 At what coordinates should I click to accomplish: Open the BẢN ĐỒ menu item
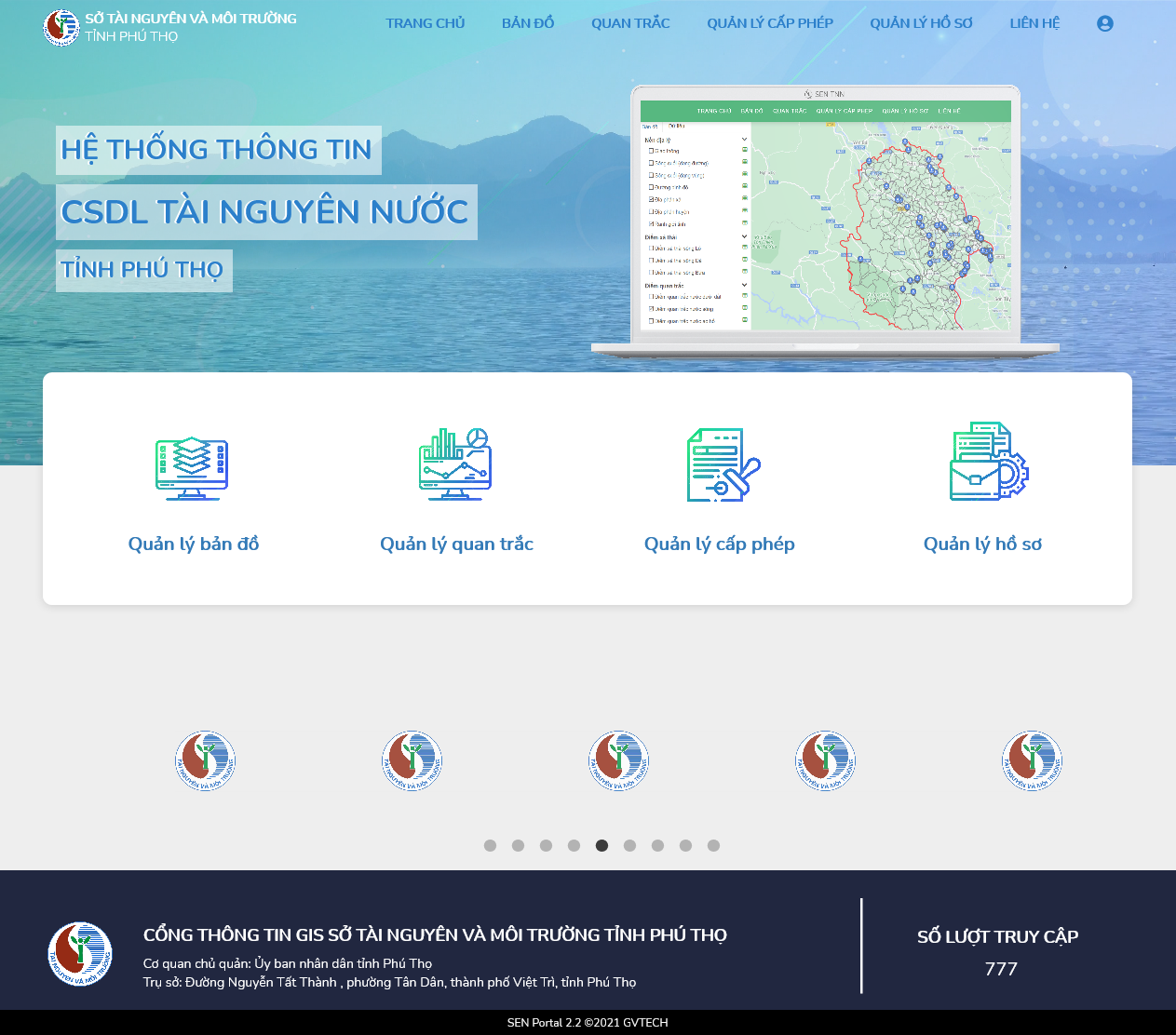527,23
